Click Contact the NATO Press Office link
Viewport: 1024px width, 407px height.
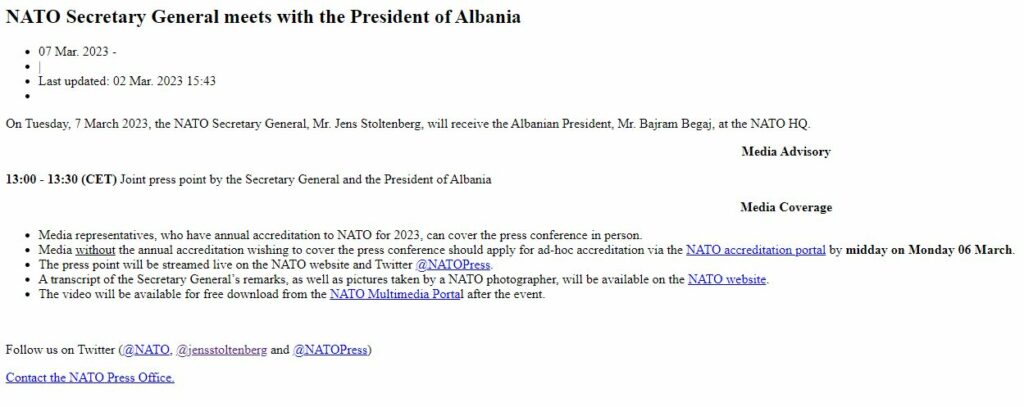pos(90,377)
